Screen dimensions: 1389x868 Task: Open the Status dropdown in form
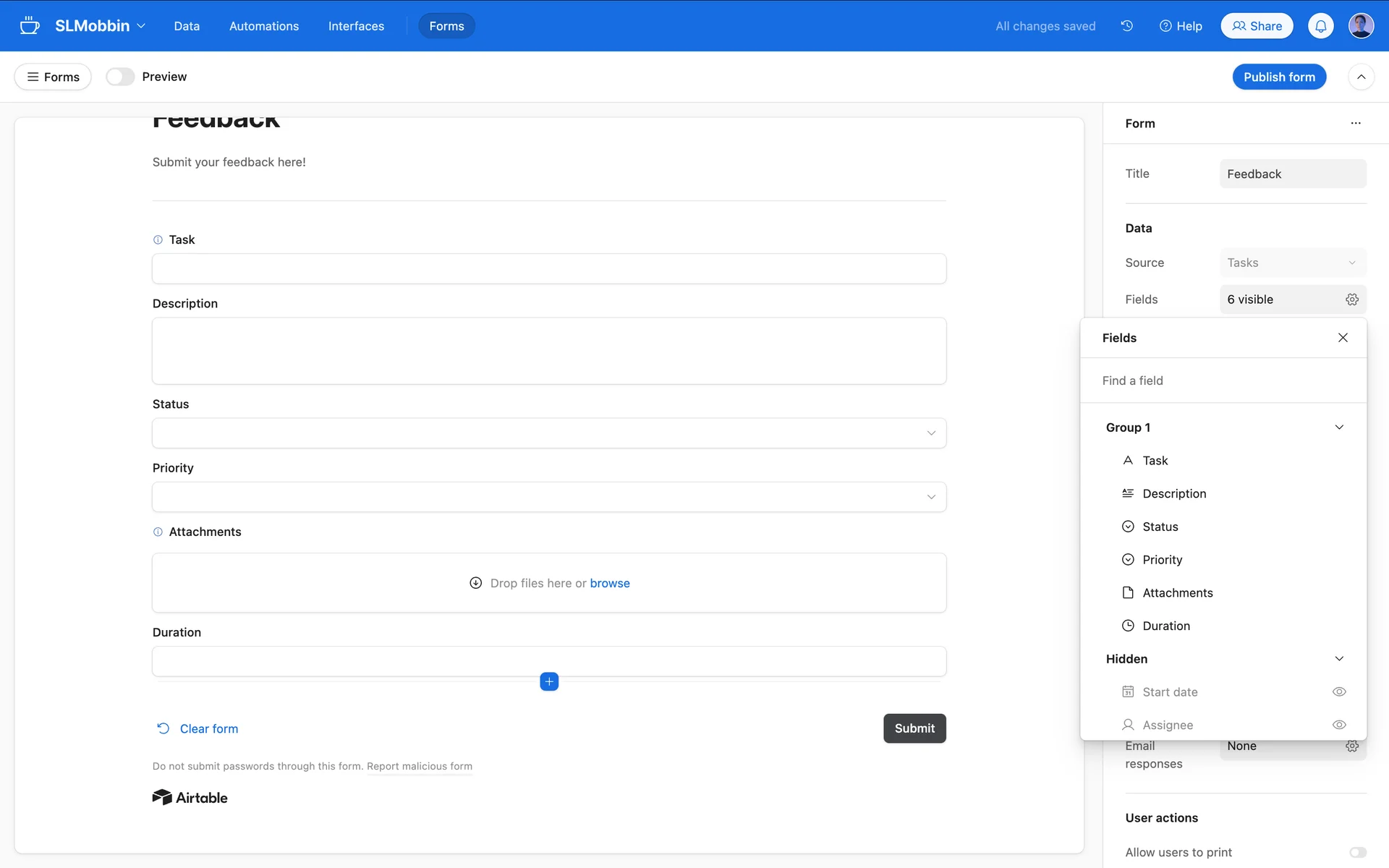pyautogui.click(x=548, y=433)
